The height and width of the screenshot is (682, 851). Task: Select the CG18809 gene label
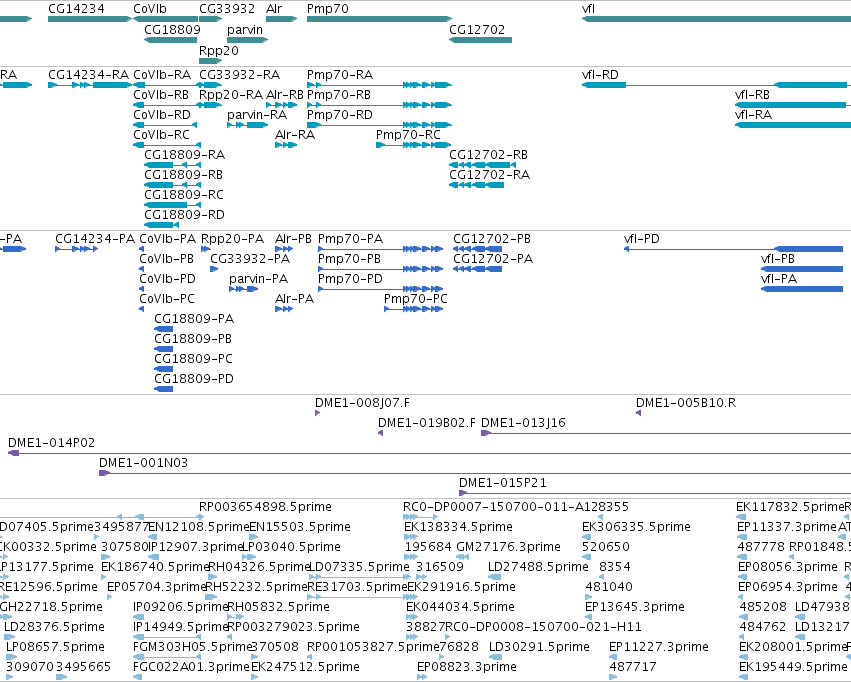coord(172,29)
